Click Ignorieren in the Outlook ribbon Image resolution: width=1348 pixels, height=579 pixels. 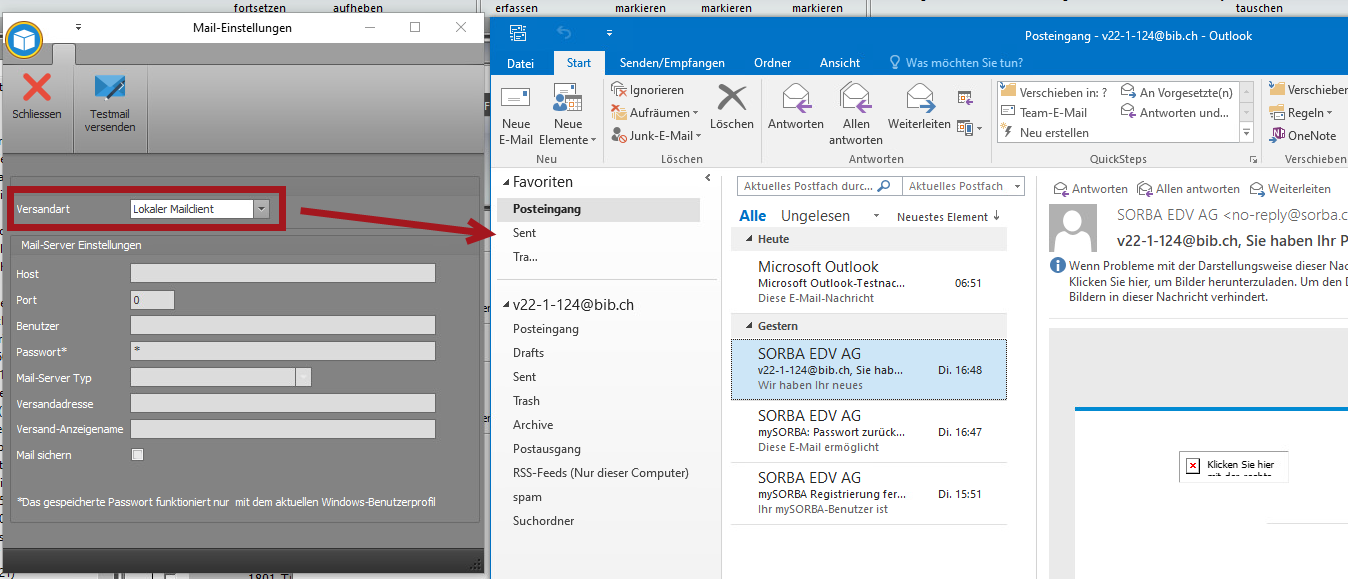pyautogui.click(x=647, y=90)
